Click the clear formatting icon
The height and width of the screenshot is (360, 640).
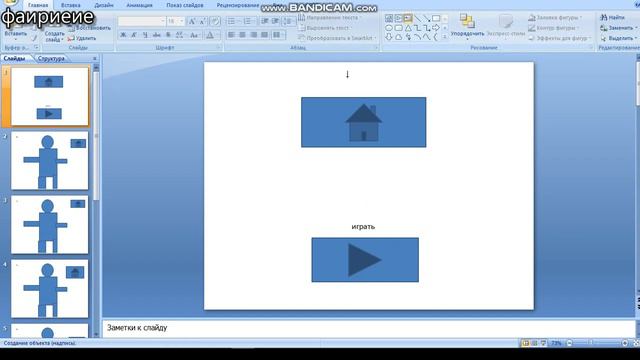coord(215,21)
